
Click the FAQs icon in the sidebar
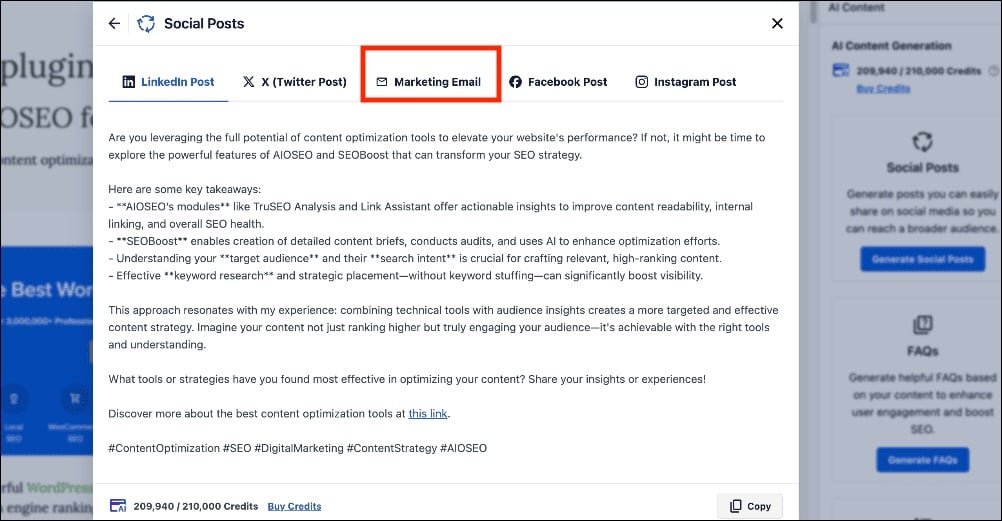click(x=922, y=326)
